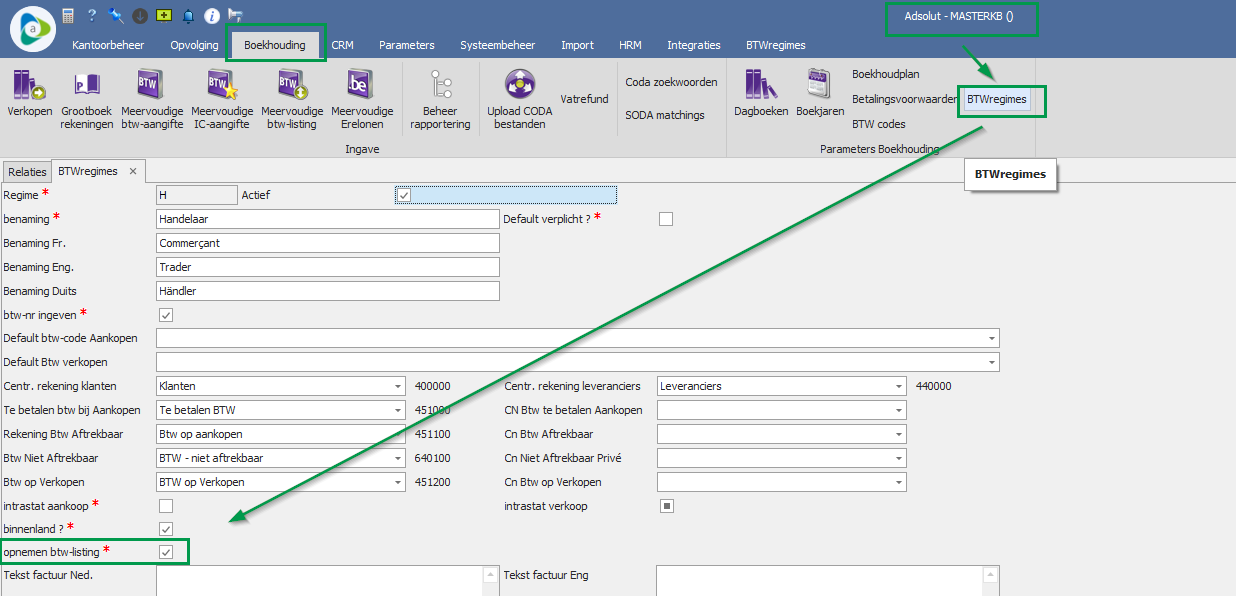The height and width of the screenshot is (596, 1236).
Task: Click the BTWregimes button in ribbon
Action: (996, 99)
